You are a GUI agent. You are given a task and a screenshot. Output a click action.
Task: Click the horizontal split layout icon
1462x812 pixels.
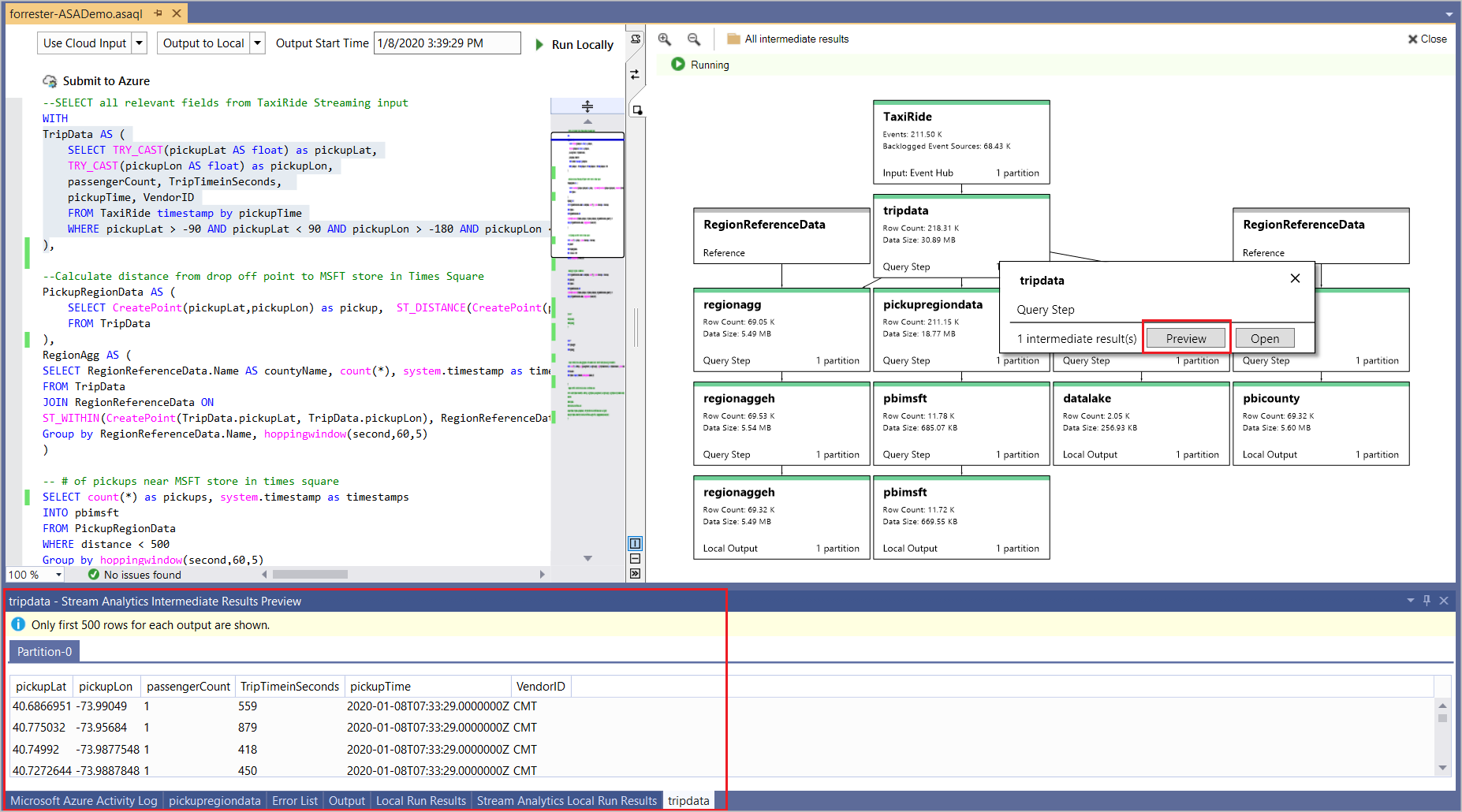click(635, 558)
